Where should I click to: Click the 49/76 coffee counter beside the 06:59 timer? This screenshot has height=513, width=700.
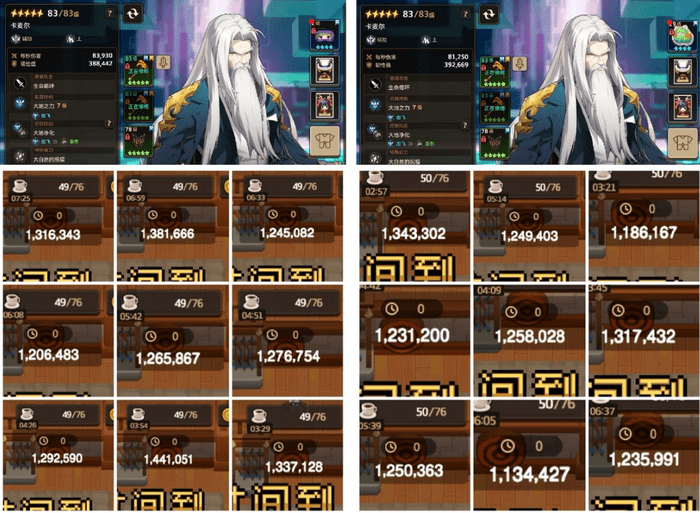point(185,187)
